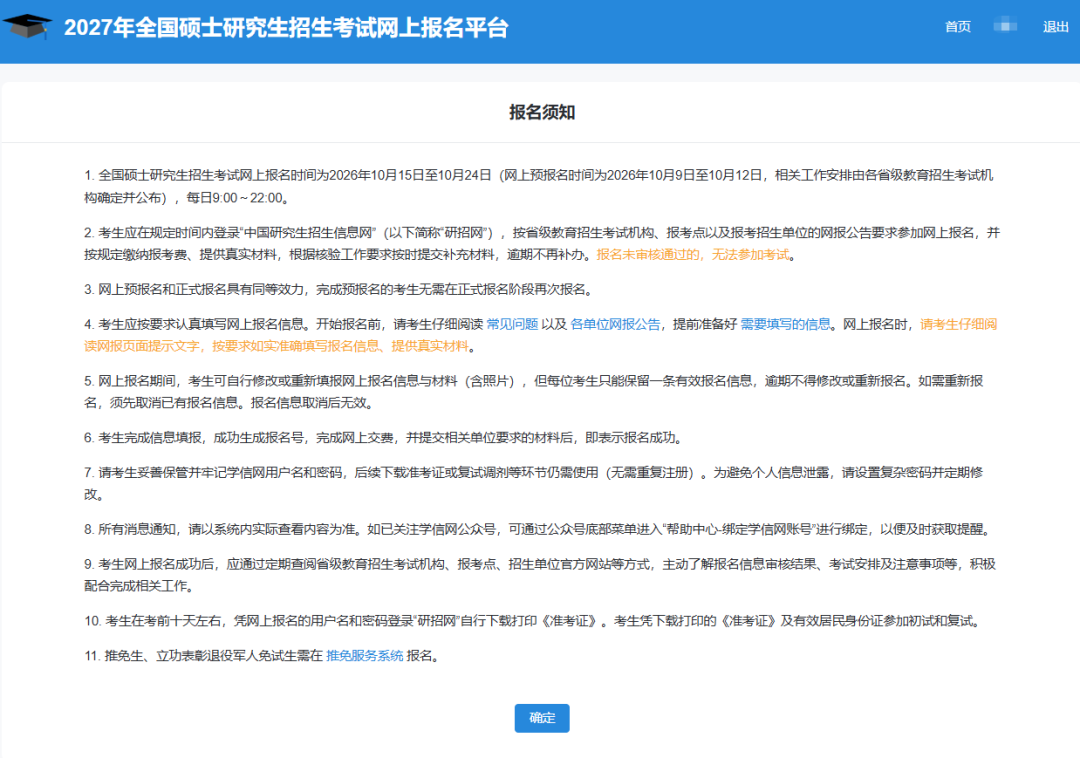Click item 6 about 成功生成报名号
1080x758 pixels.
(x=384, y=437)
